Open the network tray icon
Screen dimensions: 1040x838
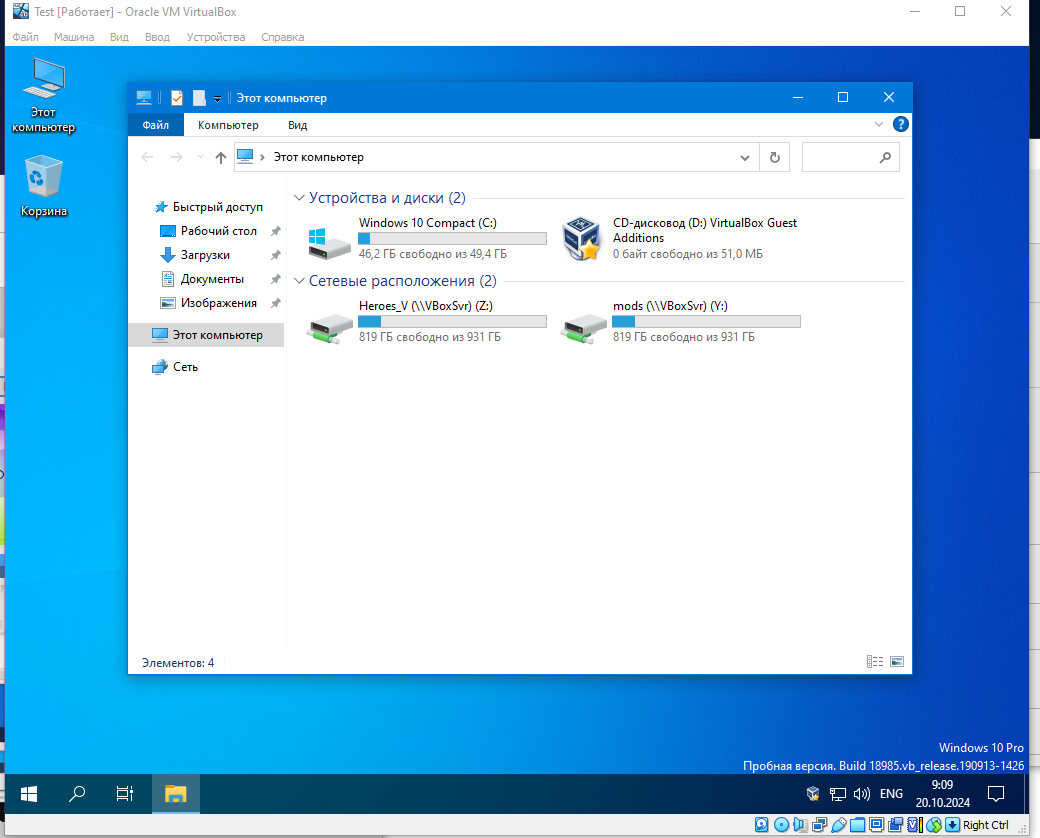(x=838, y=794)
